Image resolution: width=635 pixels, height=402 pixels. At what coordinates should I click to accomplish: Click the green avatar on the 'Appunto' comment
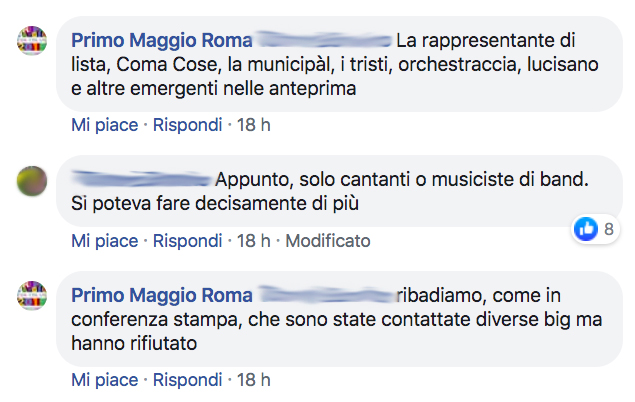coord(33,181)
